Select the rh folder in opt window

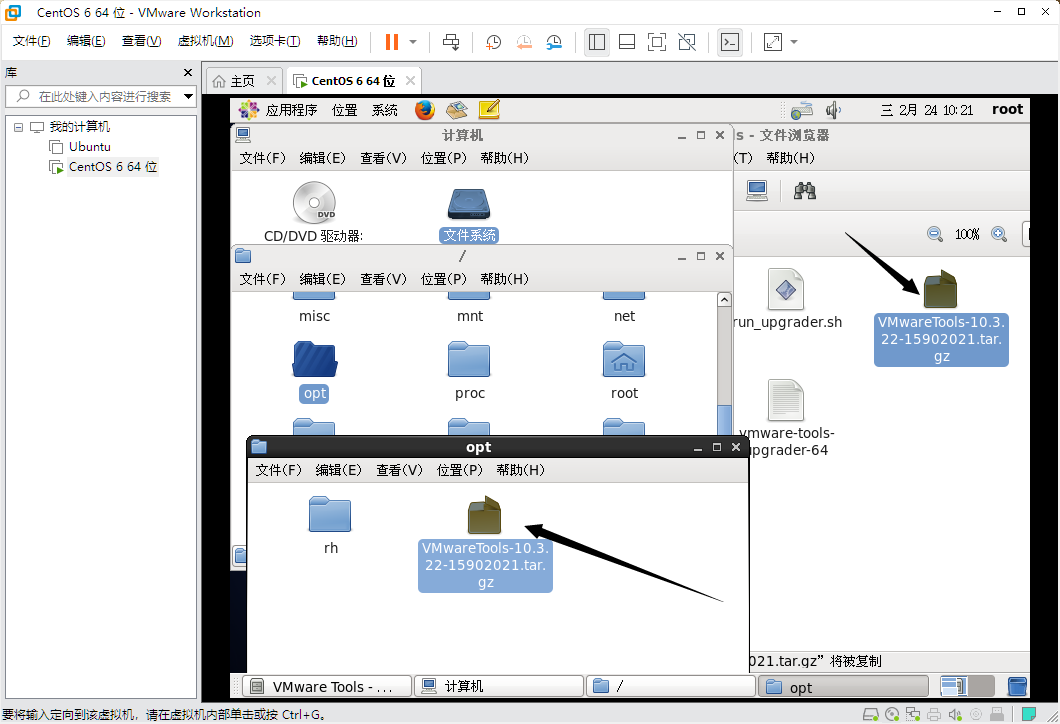[x=330, y=526]
